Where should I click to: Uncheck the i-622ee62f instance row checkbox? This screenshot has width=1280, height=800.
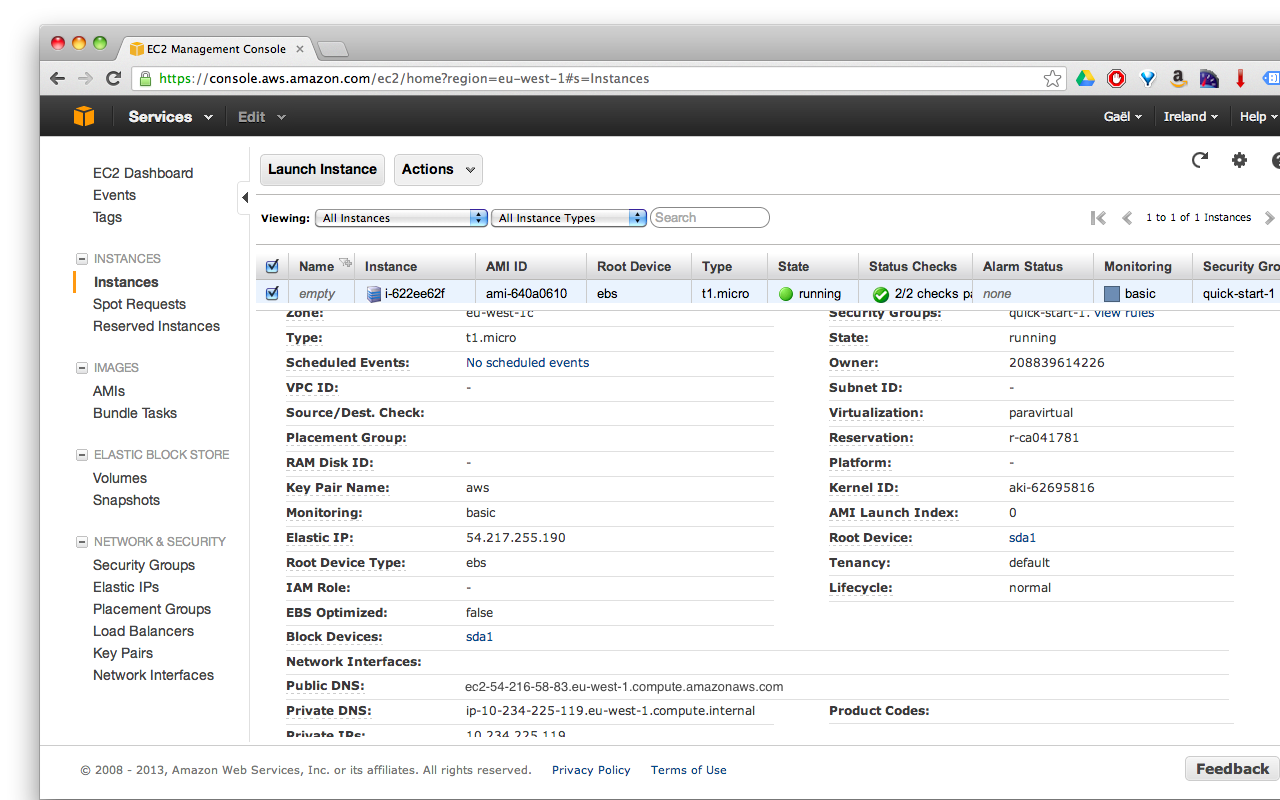pos(271,293)
